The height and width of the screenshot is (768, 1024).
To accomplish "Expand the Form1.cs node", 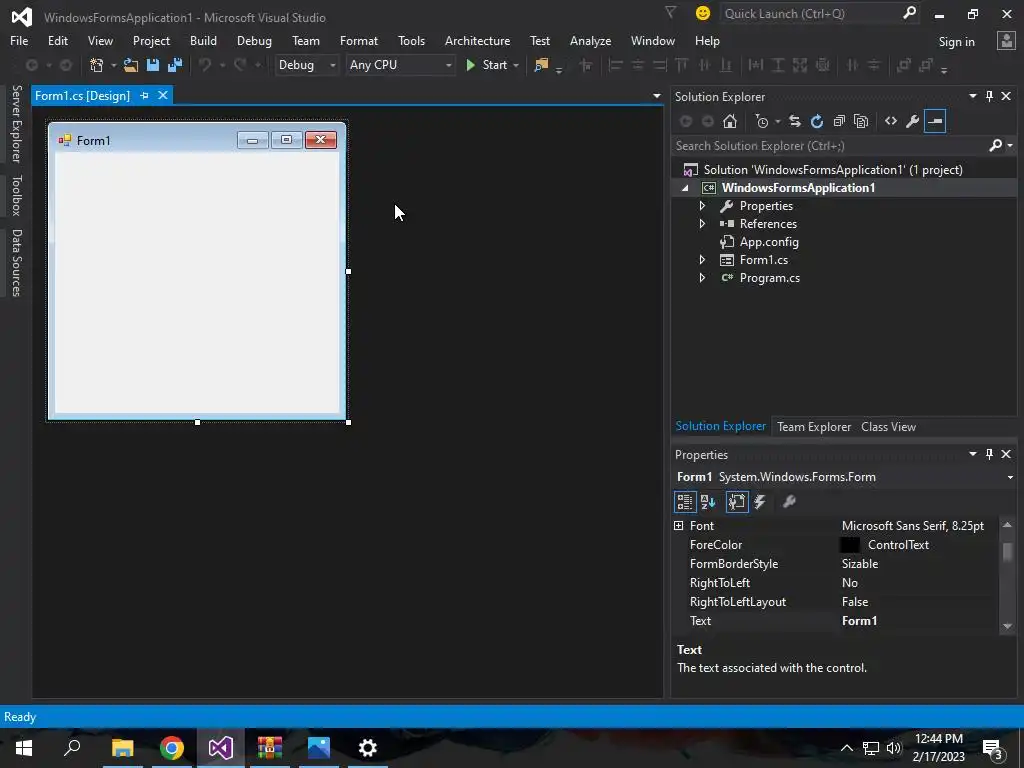I will coord(702,260).
